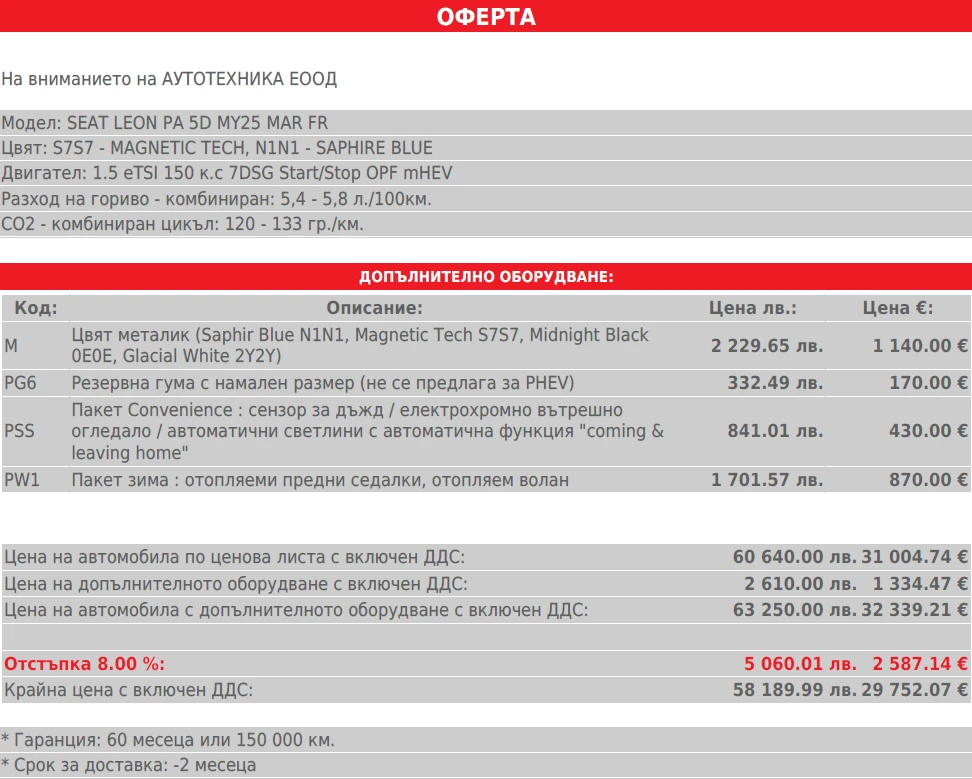Click the 'Пакет зима' description

pos(320,480)
